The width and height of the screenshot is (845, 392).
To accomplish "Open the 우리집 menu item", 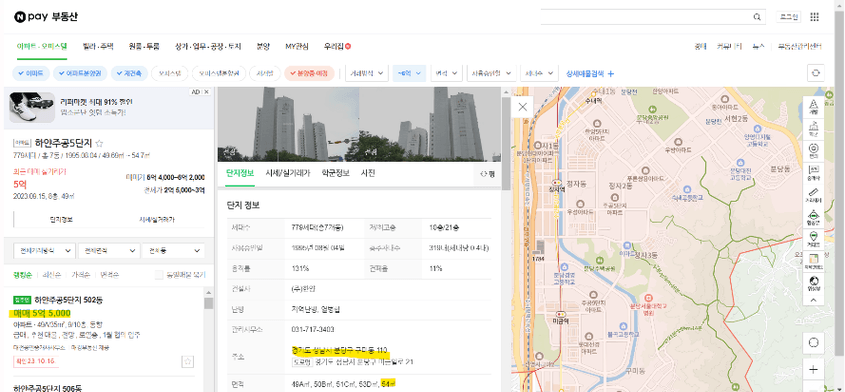I will click(337, 47).
